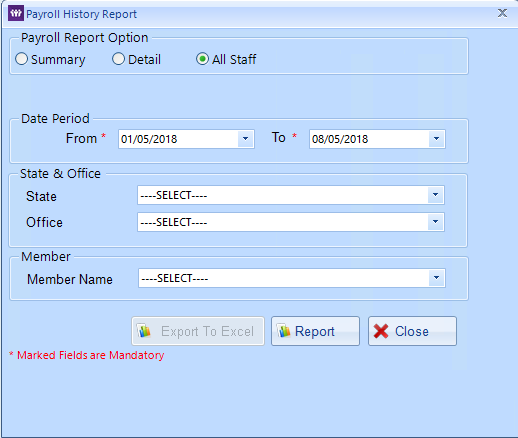Close the Payroll History Report window

502,13
